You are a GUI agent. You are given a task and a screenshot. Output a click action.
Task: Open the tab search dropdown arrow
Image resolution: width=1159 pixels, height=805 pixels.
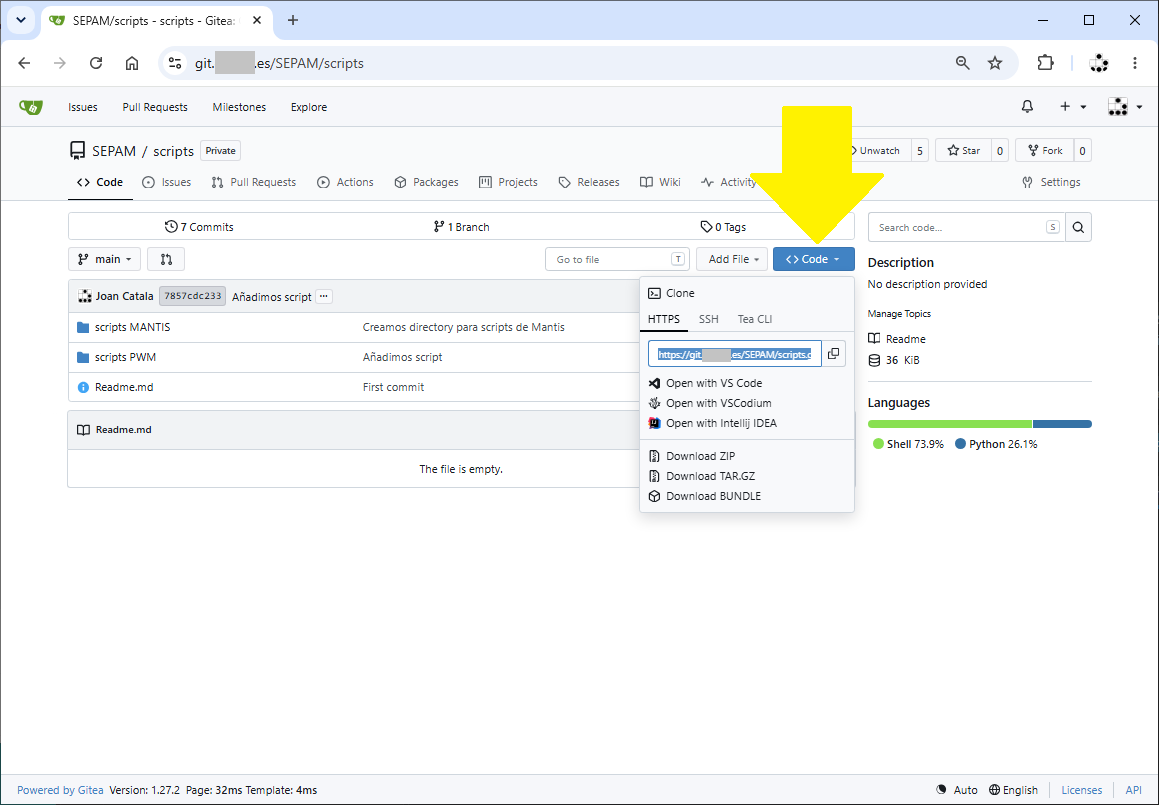point(21,21)
